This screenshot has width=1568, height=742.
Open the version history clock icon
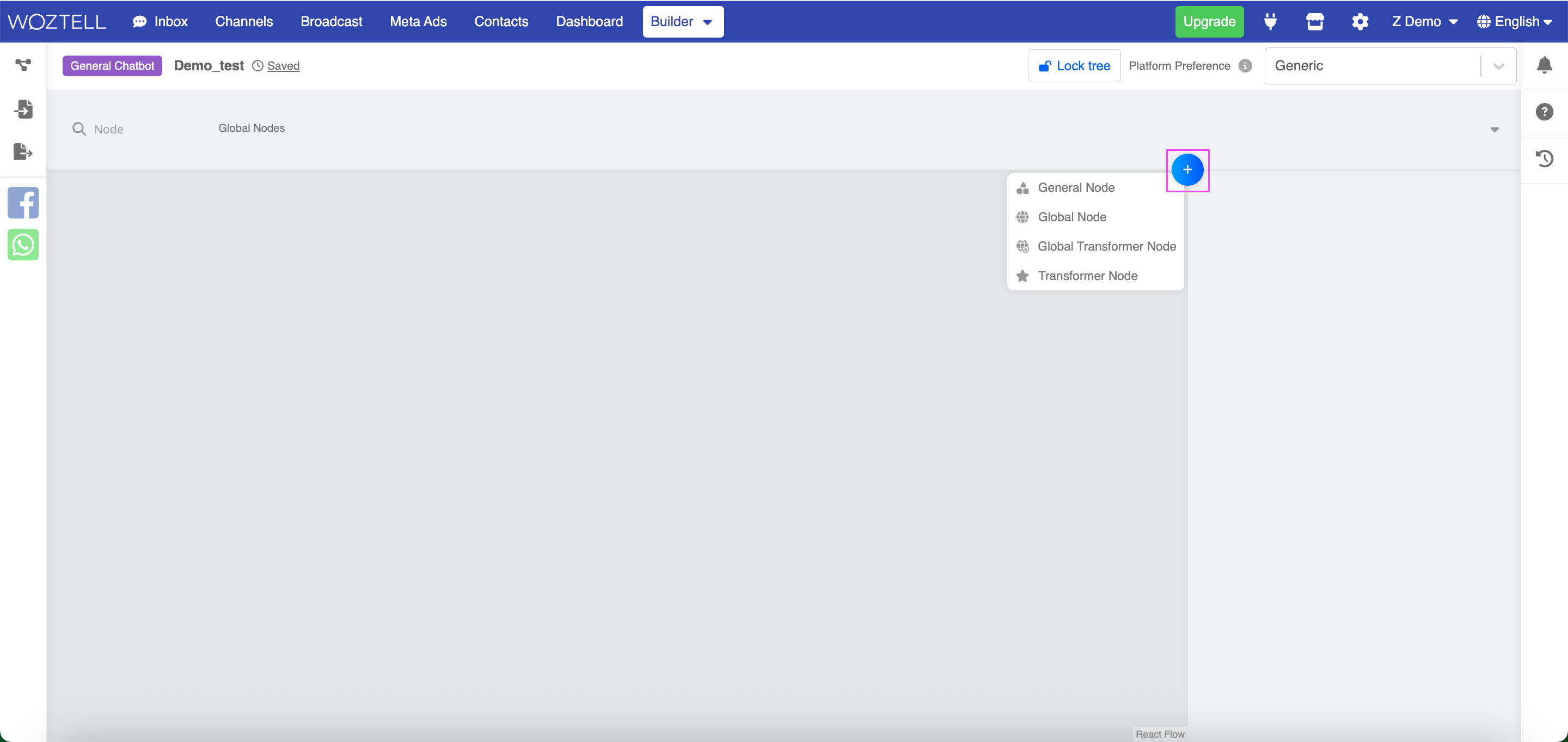tap(1544, 159)
